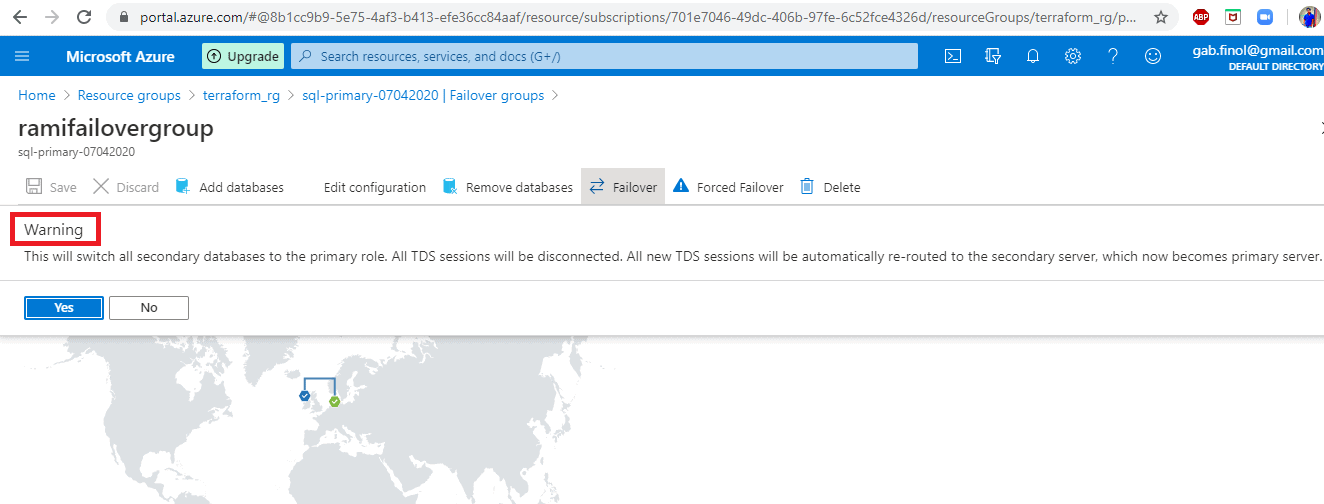Launch Cloud Shell from the top bar

coord(953,57)
